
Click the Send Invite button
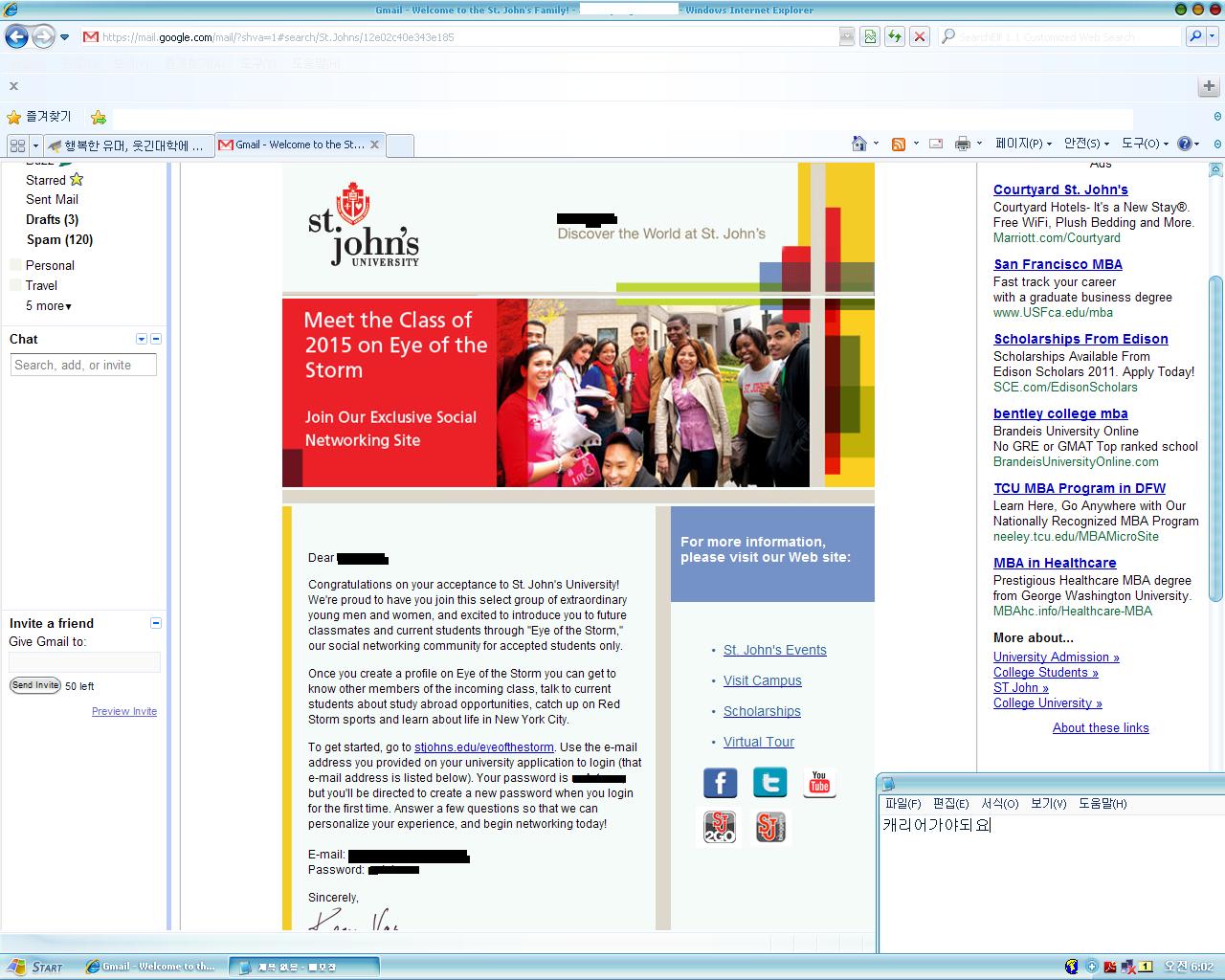click(35, 685)
